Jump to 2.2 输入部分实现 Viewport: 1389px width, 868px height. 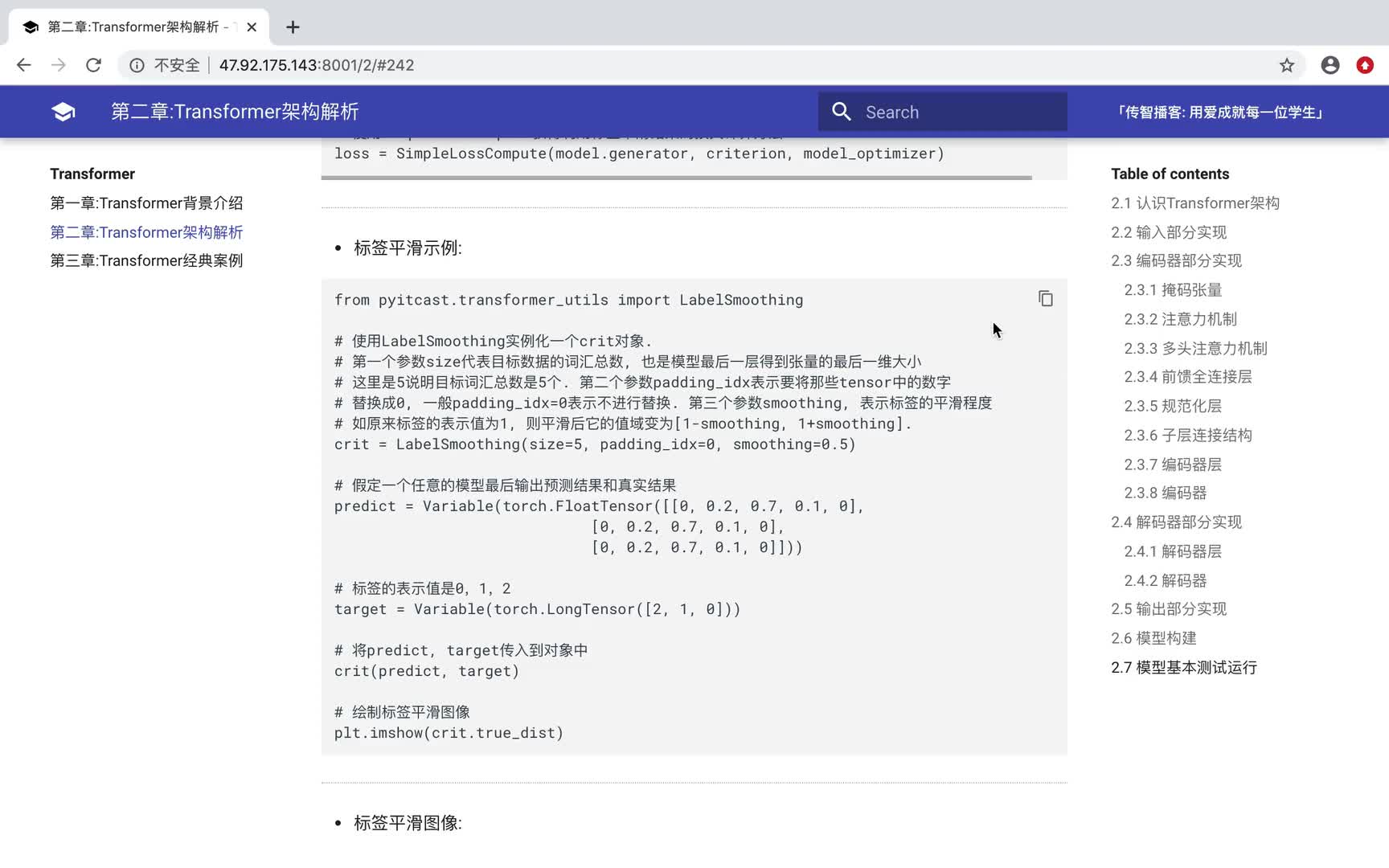pyautogui.click(x=1169, y=232)
